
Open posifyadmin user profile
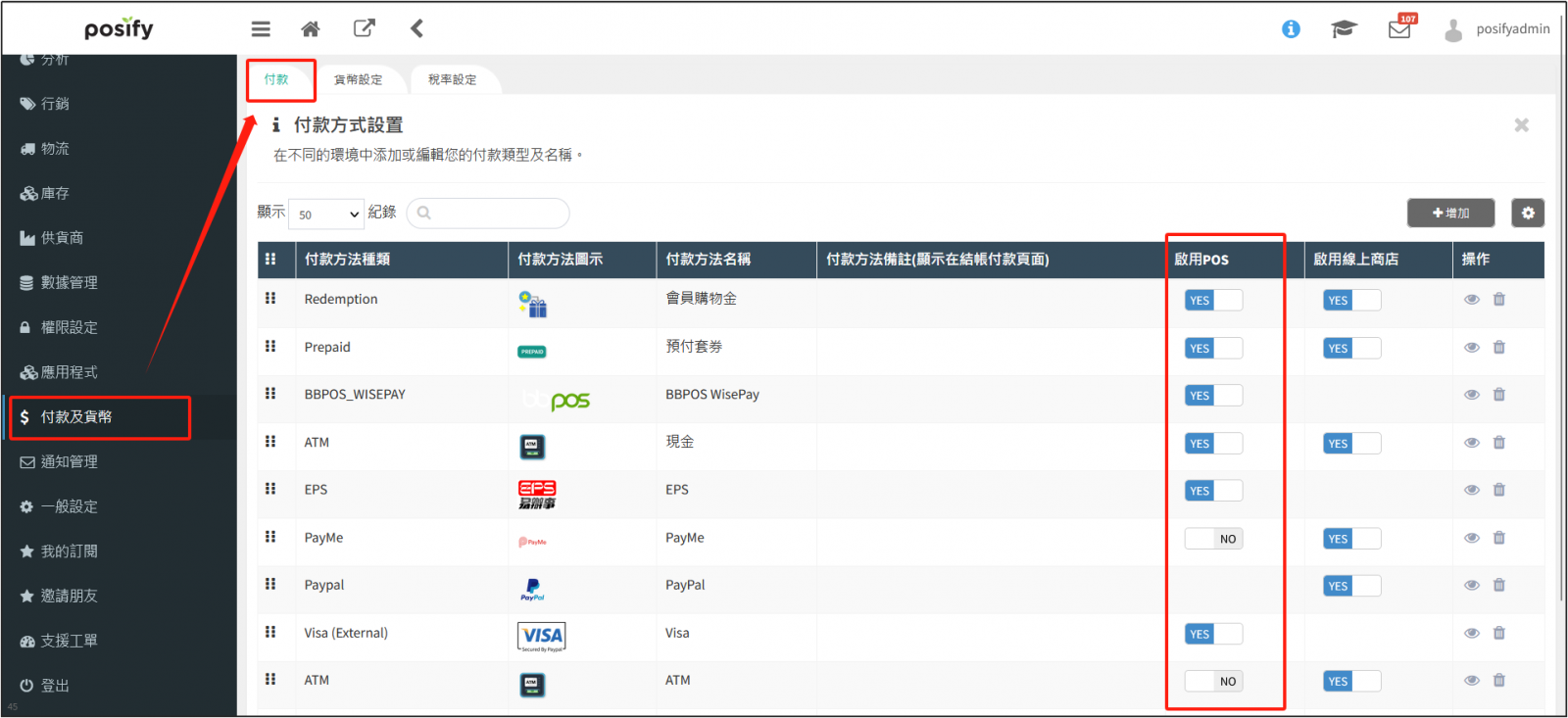point(1497,29)
